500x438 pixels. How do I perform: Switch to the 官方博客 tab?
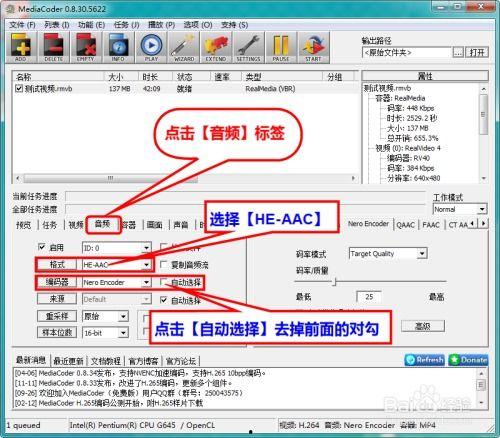point(143,361)
